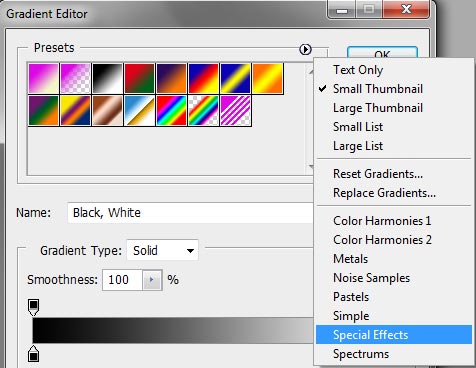Choose Text Only view

click(394, 70)
